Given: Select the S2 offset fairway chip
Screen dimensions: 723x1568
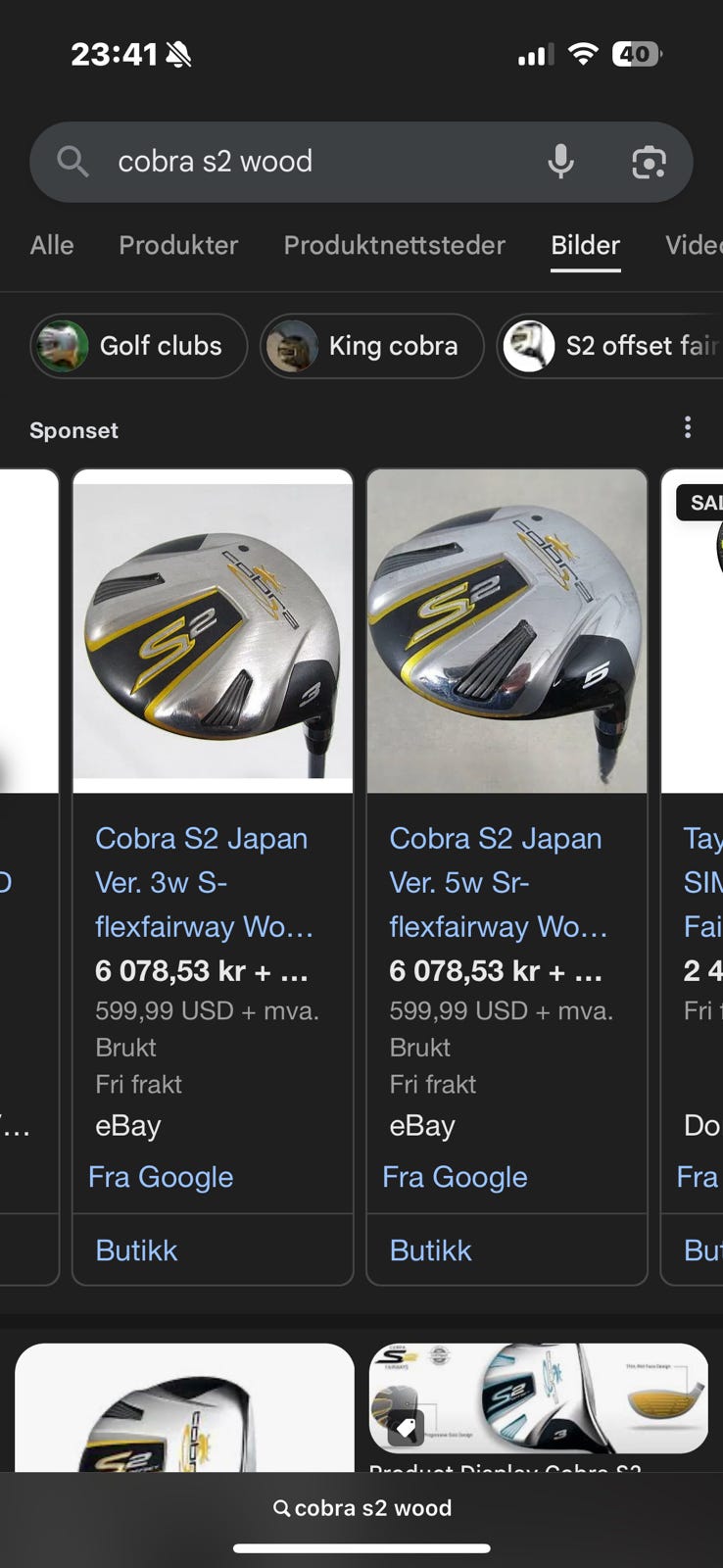Looking at the screenshot, I should pos(610,346).
